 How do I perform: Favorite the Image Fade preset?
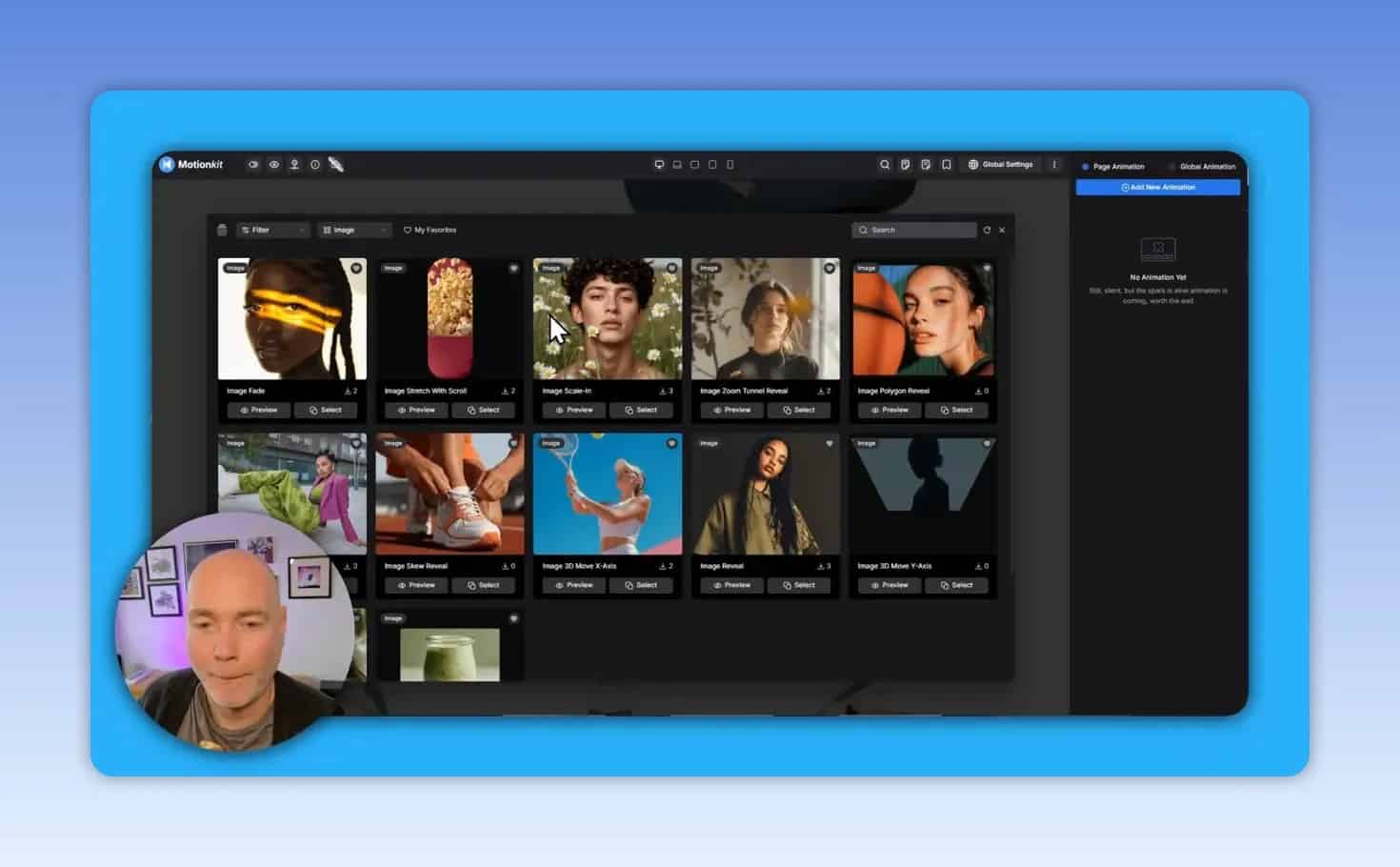356,269
